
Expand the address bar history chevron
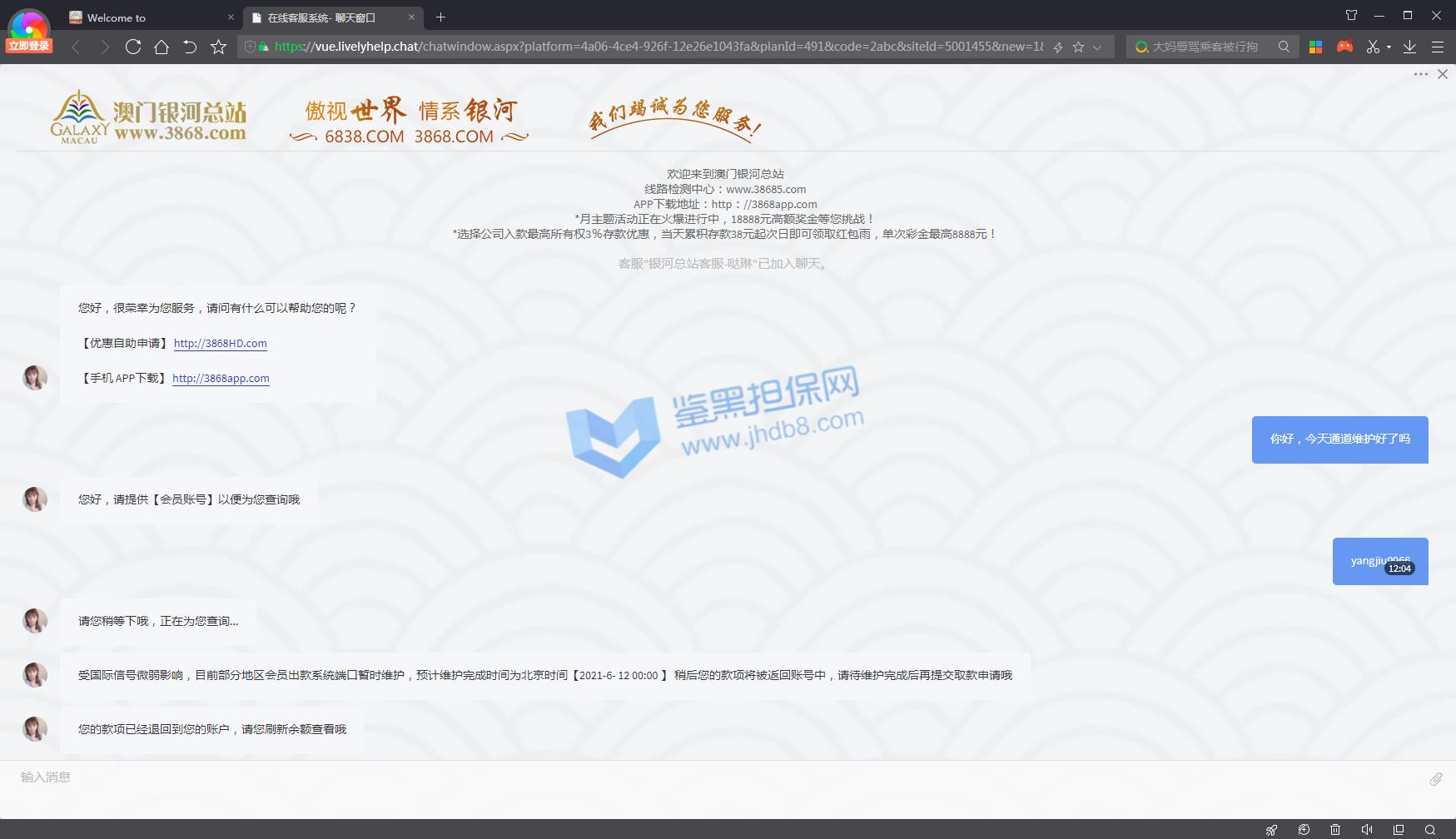click(x=1097, y=47)
